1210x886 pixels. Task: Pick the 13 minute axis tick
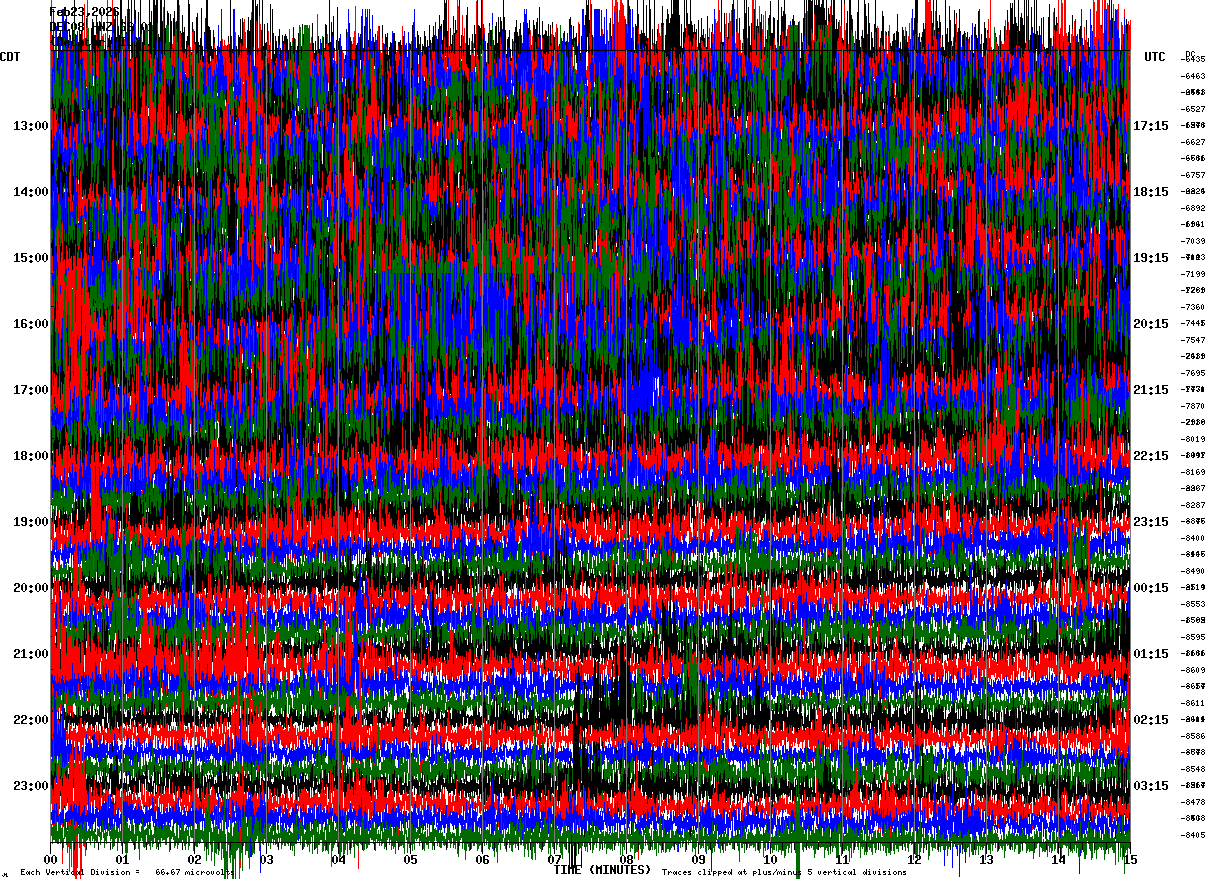pos(987,860)
